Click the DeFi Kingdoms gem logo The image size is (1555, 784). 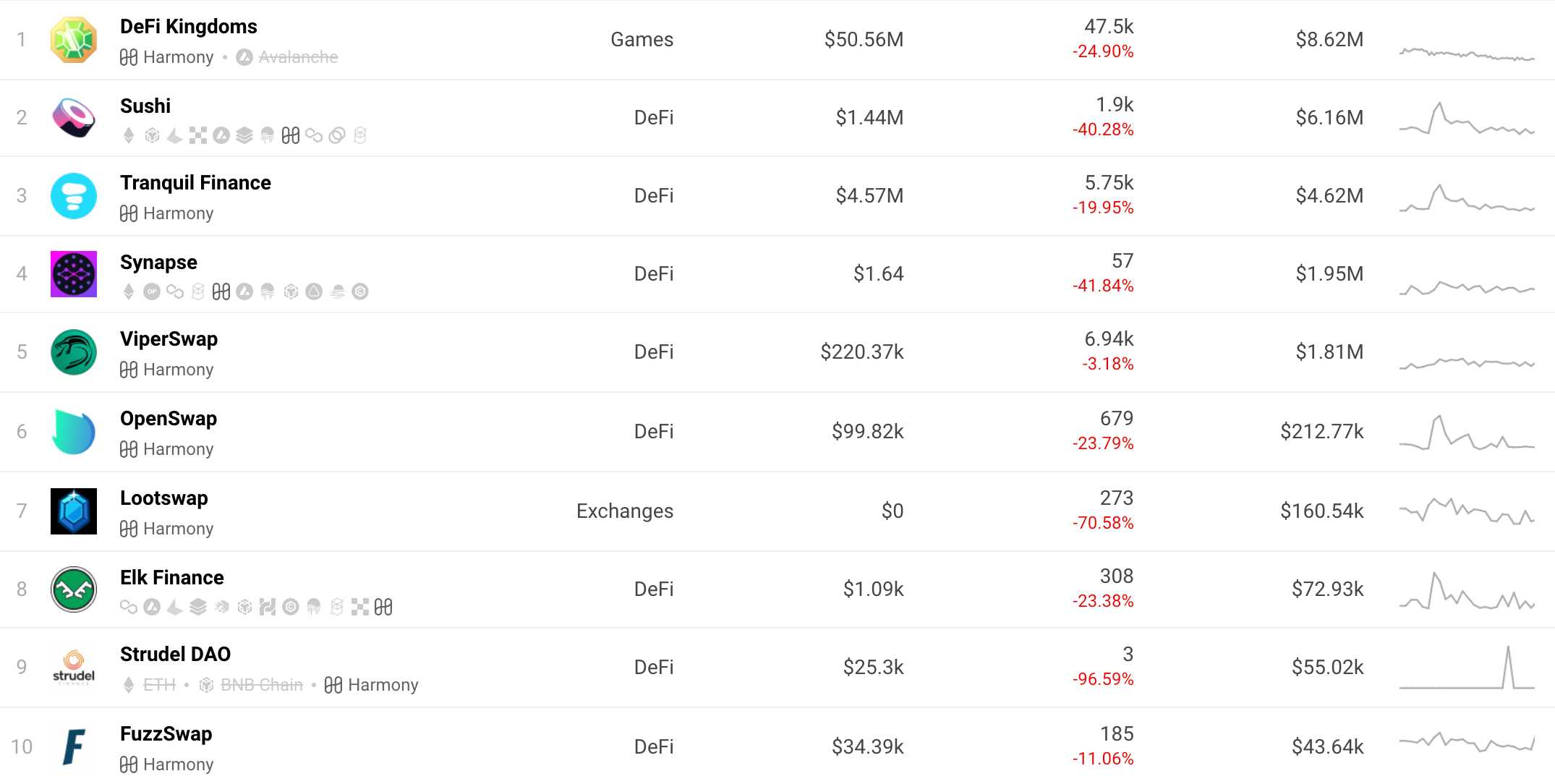tap(73, 40)
